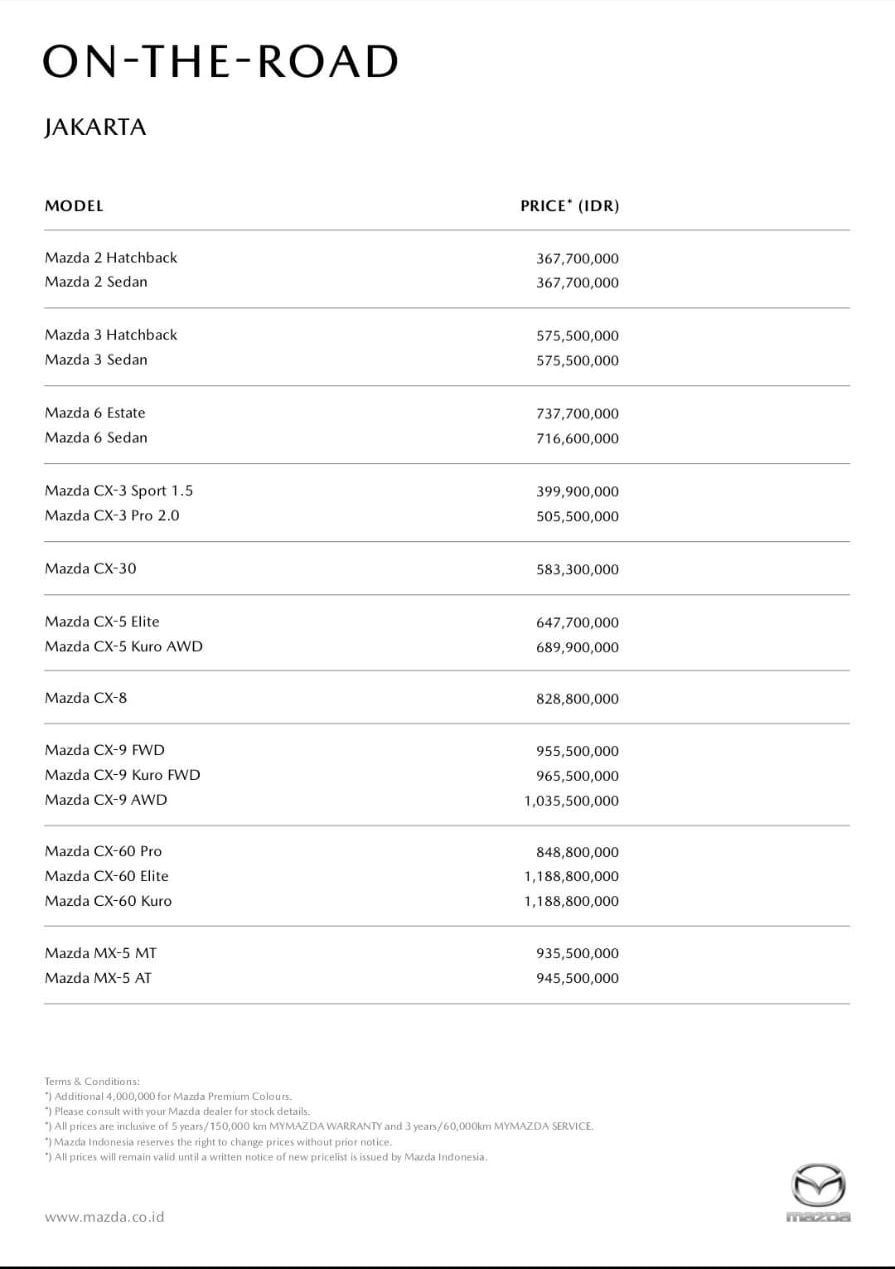Screen dimensions: 895x1269
Task: Click the ON-THE-ROAD heading
Action: [x=220, y=62]
